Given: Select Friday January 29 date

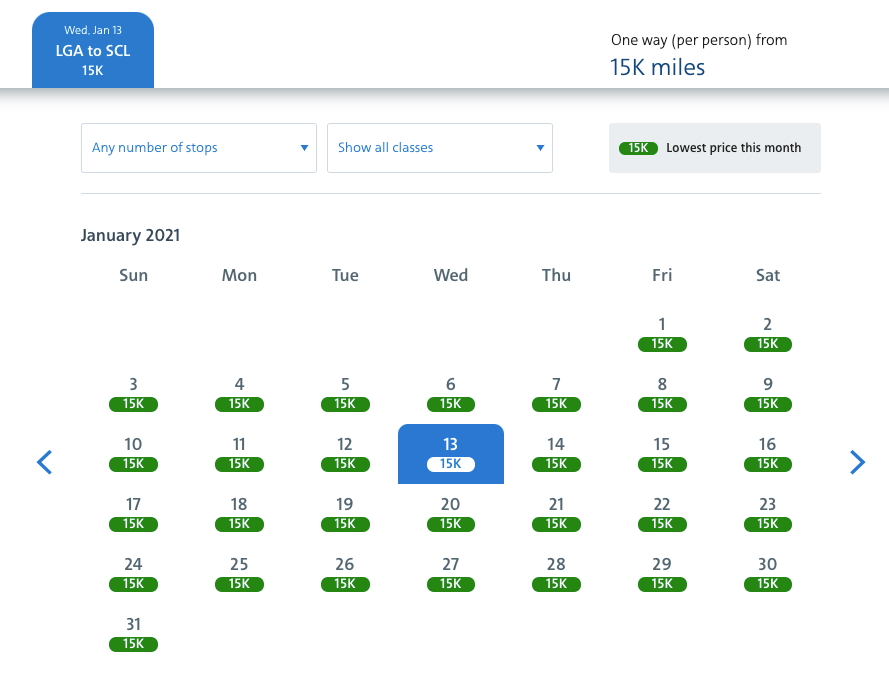Looking at the screenshot, I should (662, 573).
